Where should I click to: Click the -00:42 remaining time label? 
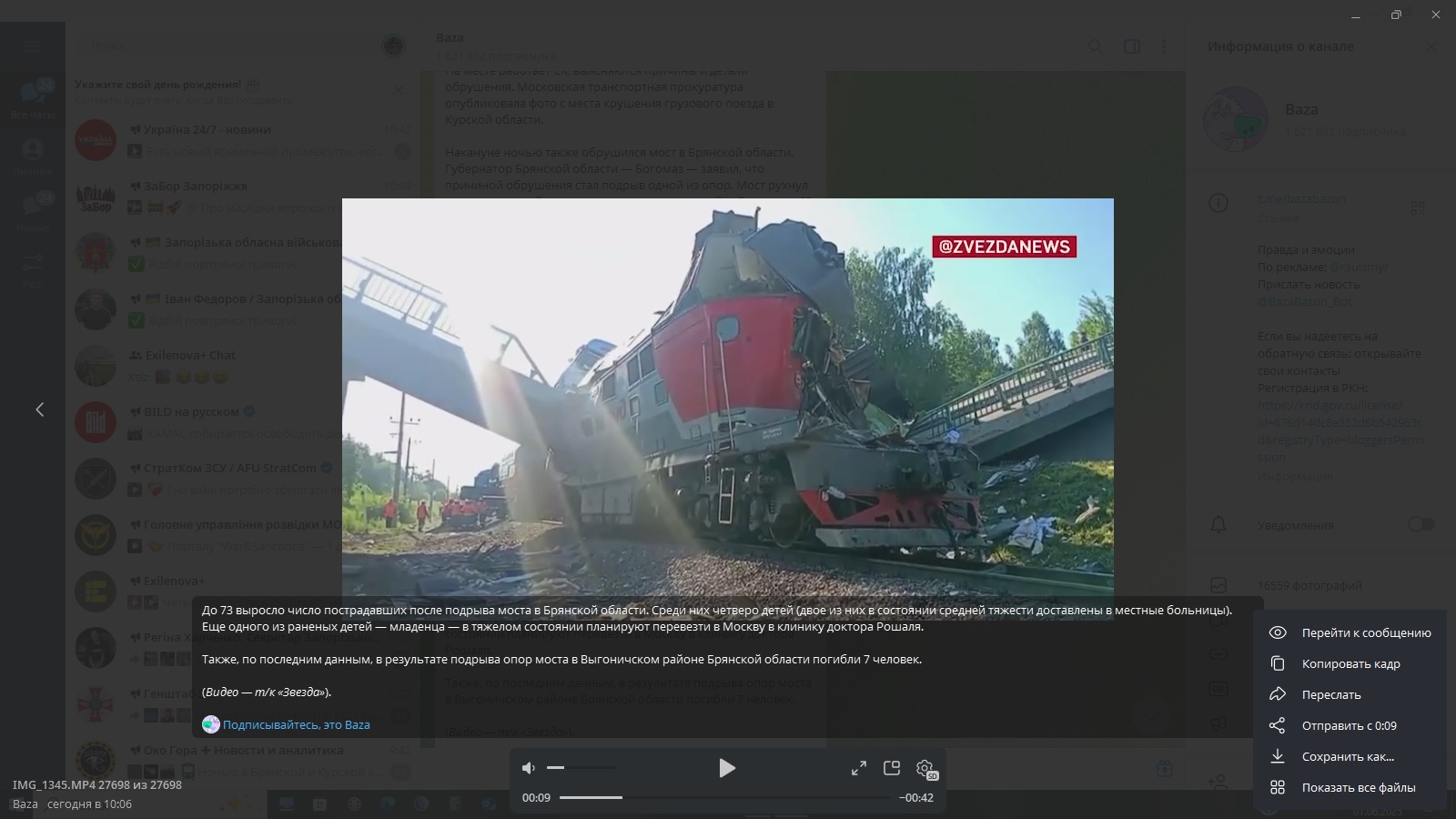tap(916, 797)
